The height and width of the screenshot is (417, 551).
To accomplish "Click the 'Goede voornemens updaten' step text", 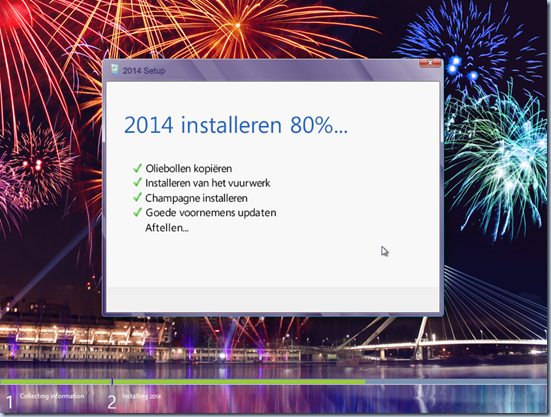I will 211,213.
